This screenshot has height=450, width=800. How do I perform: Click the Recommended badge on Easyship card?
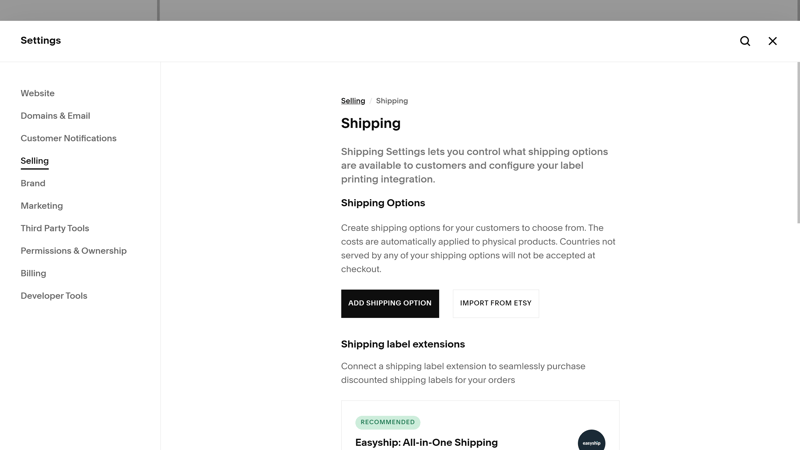tap(388, 422)
